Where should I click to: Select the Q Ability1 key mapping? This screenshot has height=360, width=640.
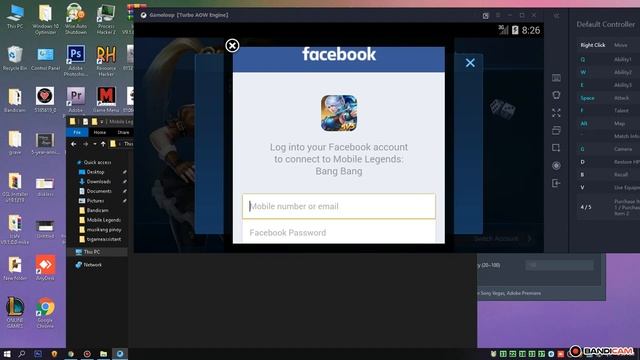(x=608, y=59)
